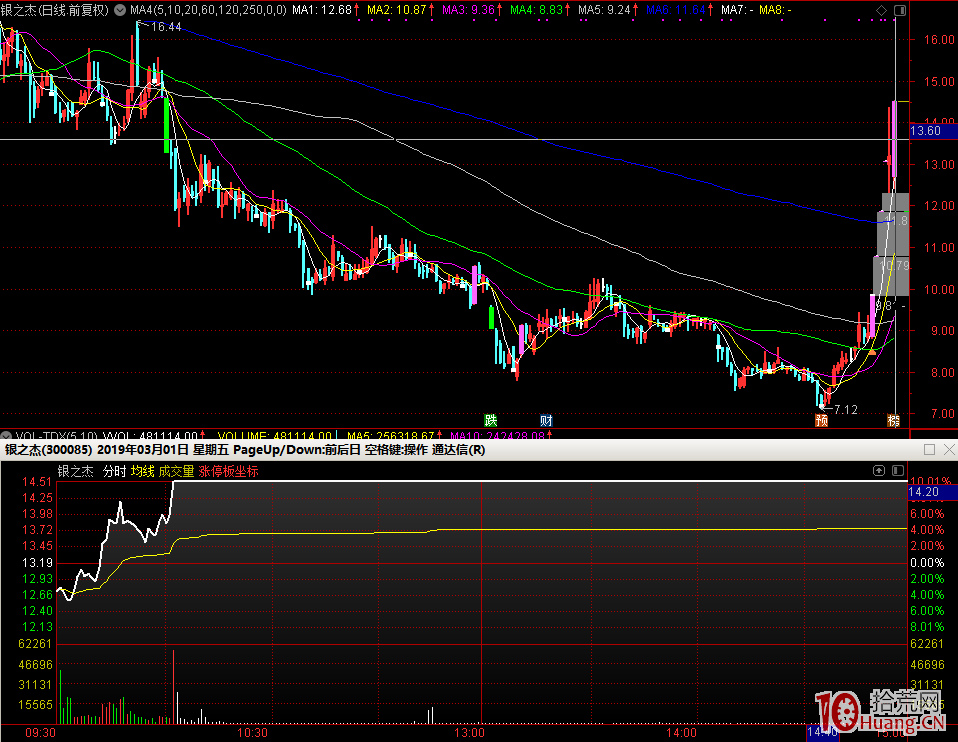Click the 13.60 price label on axis
Image resolution: width=958 pixels, height=742 pixels.
pos(925,131)
